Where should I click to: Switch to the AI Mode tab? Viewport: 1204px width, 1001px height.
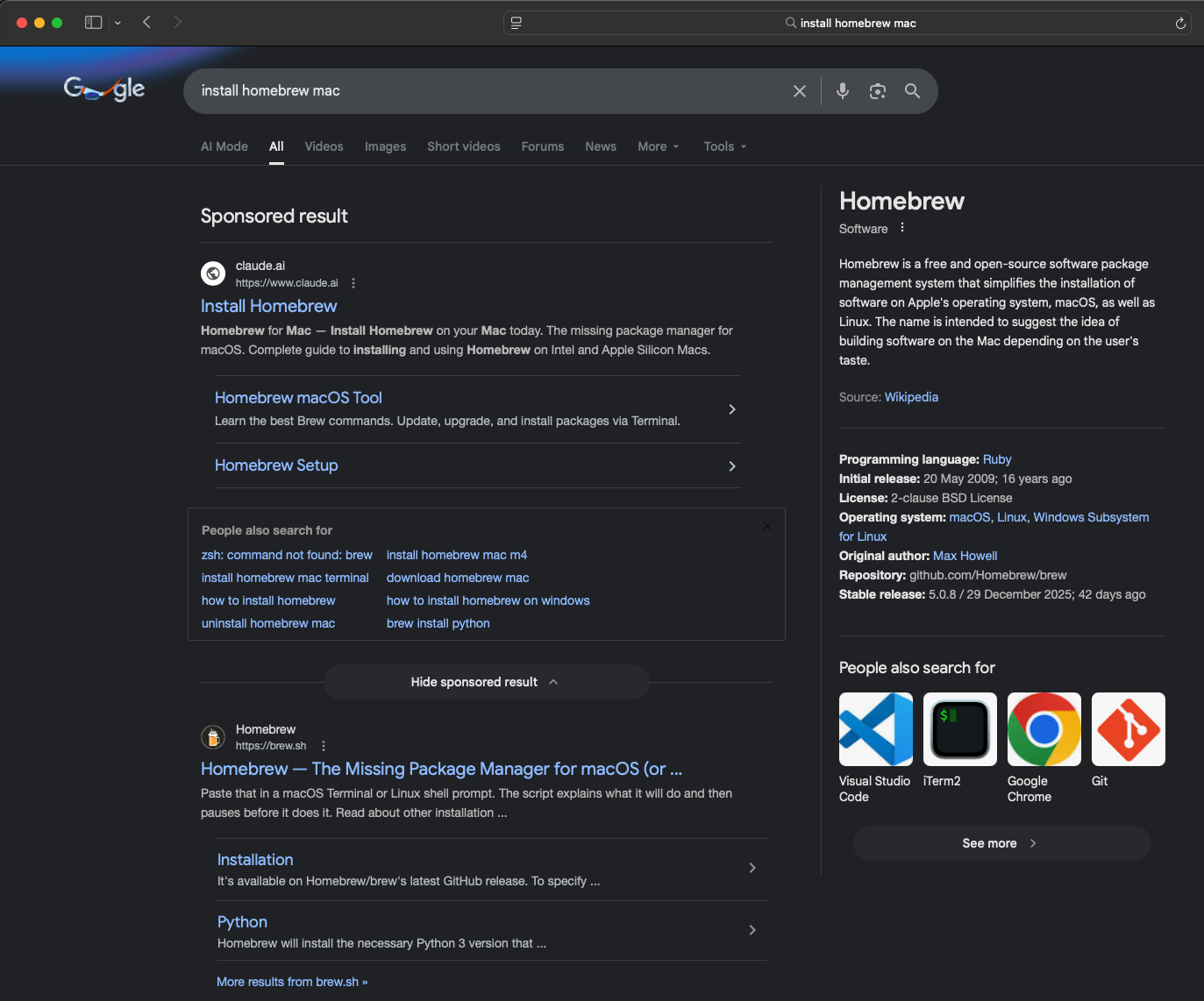tap(224, 146)
